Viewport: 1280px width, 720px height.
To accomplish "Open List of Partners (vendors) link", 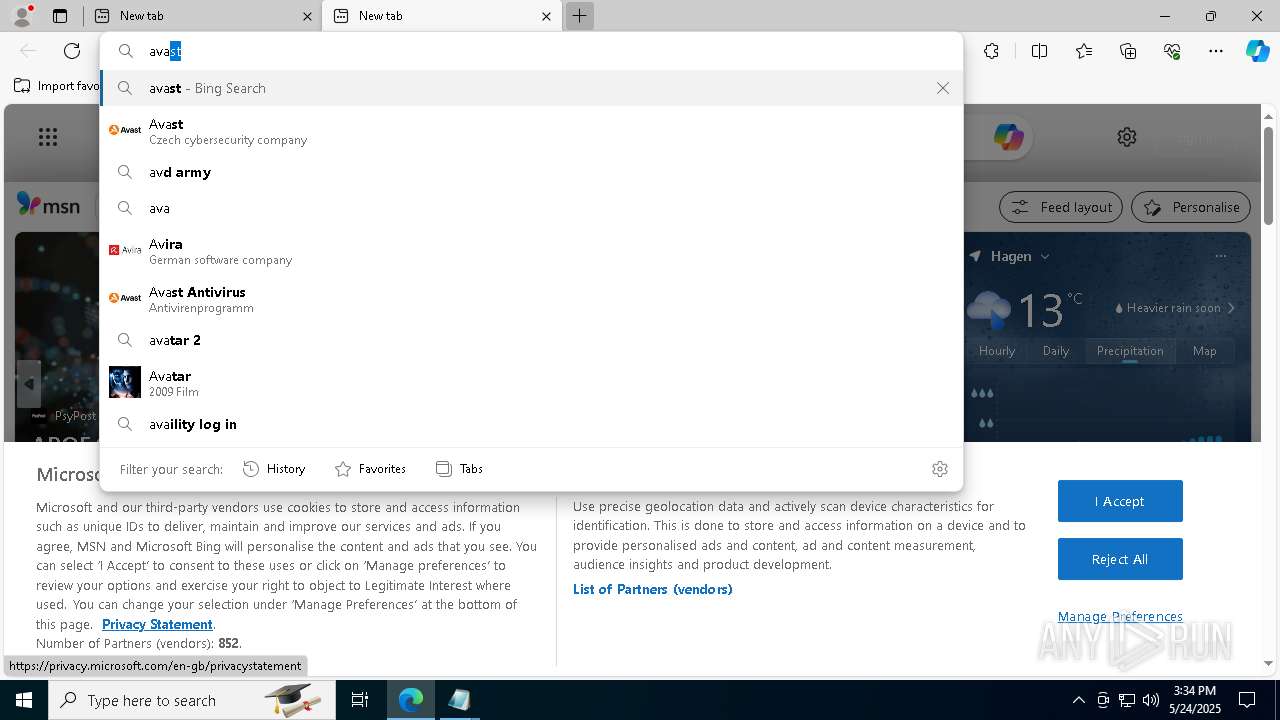I will pyautogui.click(x=653, y=589).
